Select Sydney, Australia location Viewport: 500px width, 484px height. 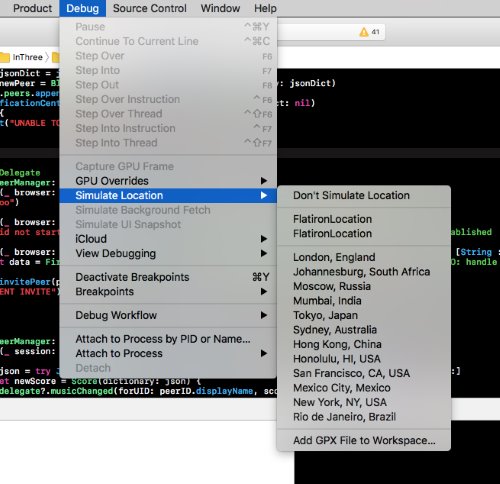pos(364,330)
